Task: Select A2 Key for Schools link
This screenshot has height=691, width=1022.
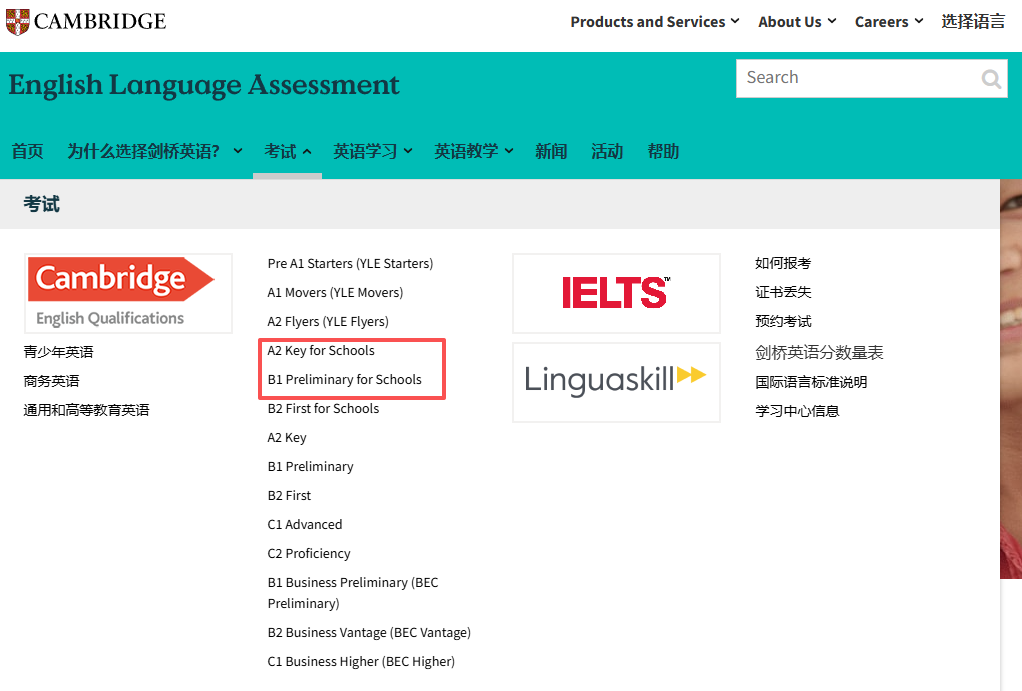Action: coord(321,351)
